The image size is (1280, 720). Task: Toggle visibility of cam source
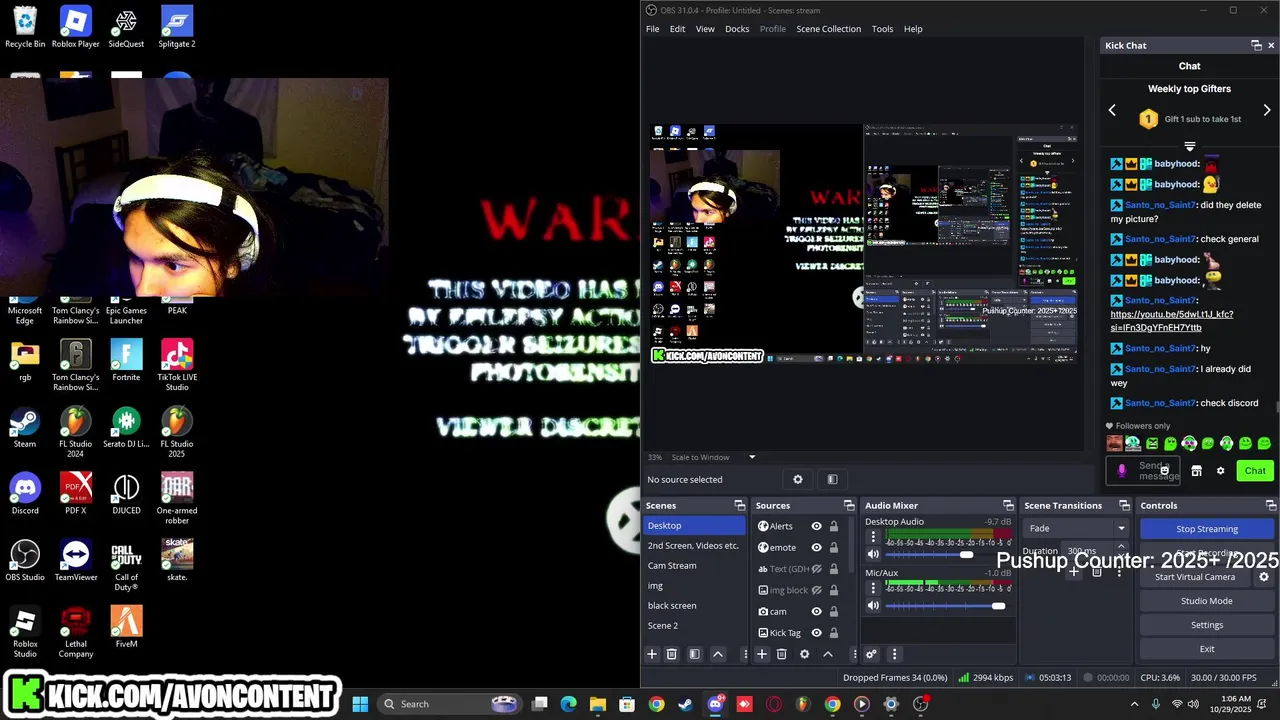[x=816, y=611]
